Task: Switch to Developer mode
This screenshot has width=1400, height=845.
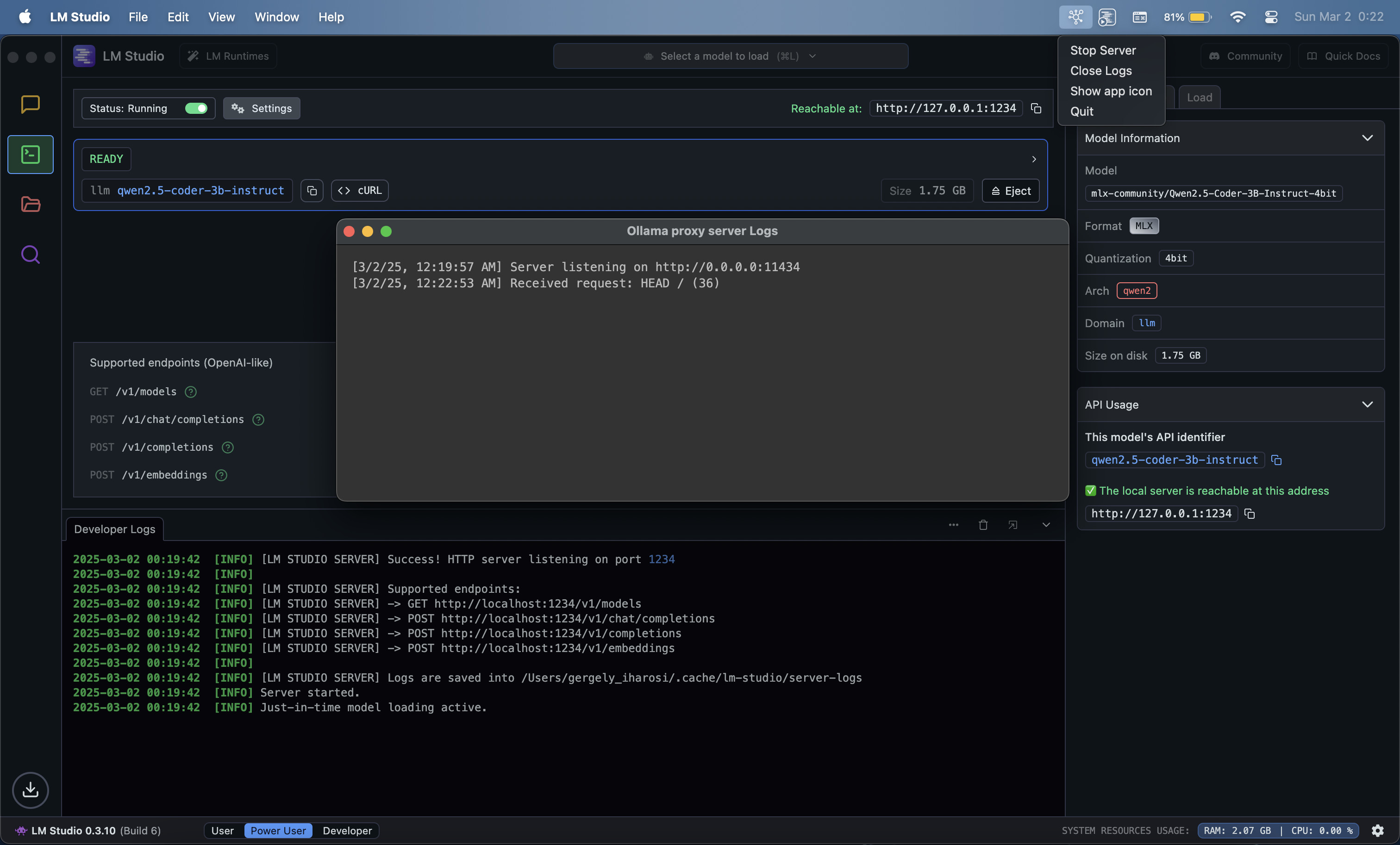Action: pos(347,830)
